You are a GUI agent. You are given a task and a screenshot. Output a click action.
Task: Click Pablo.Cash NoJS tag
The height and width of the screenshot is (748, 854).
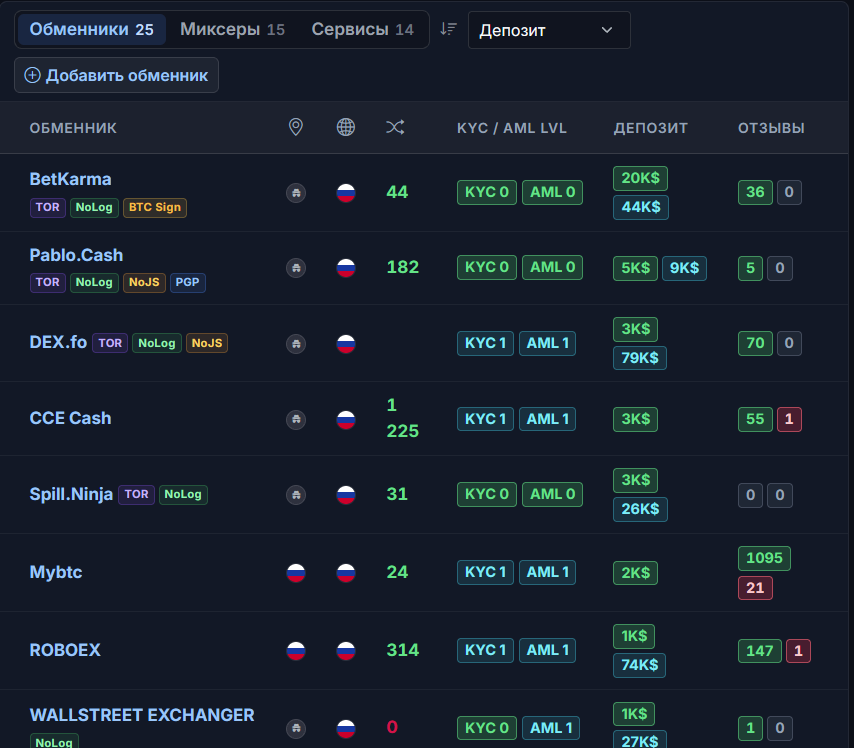(x=144, y=282)
